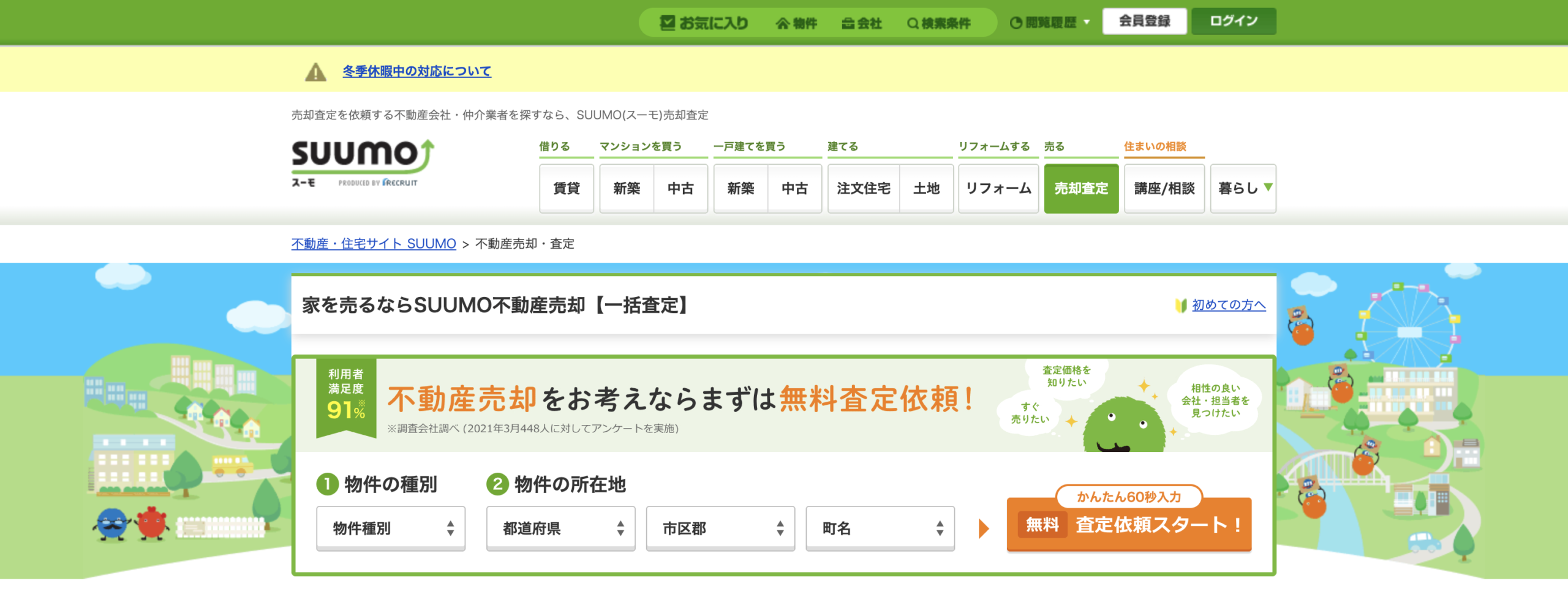Select the 注文住宅 tab
Viewport: 1568px width, 594px height.
[864, 189]
